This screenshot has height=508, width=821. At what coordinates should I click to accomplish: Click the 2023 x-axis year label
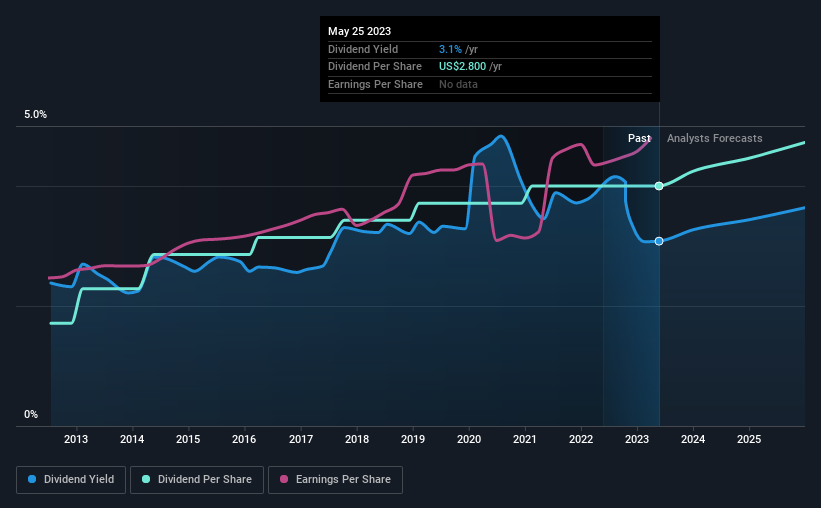637,439
